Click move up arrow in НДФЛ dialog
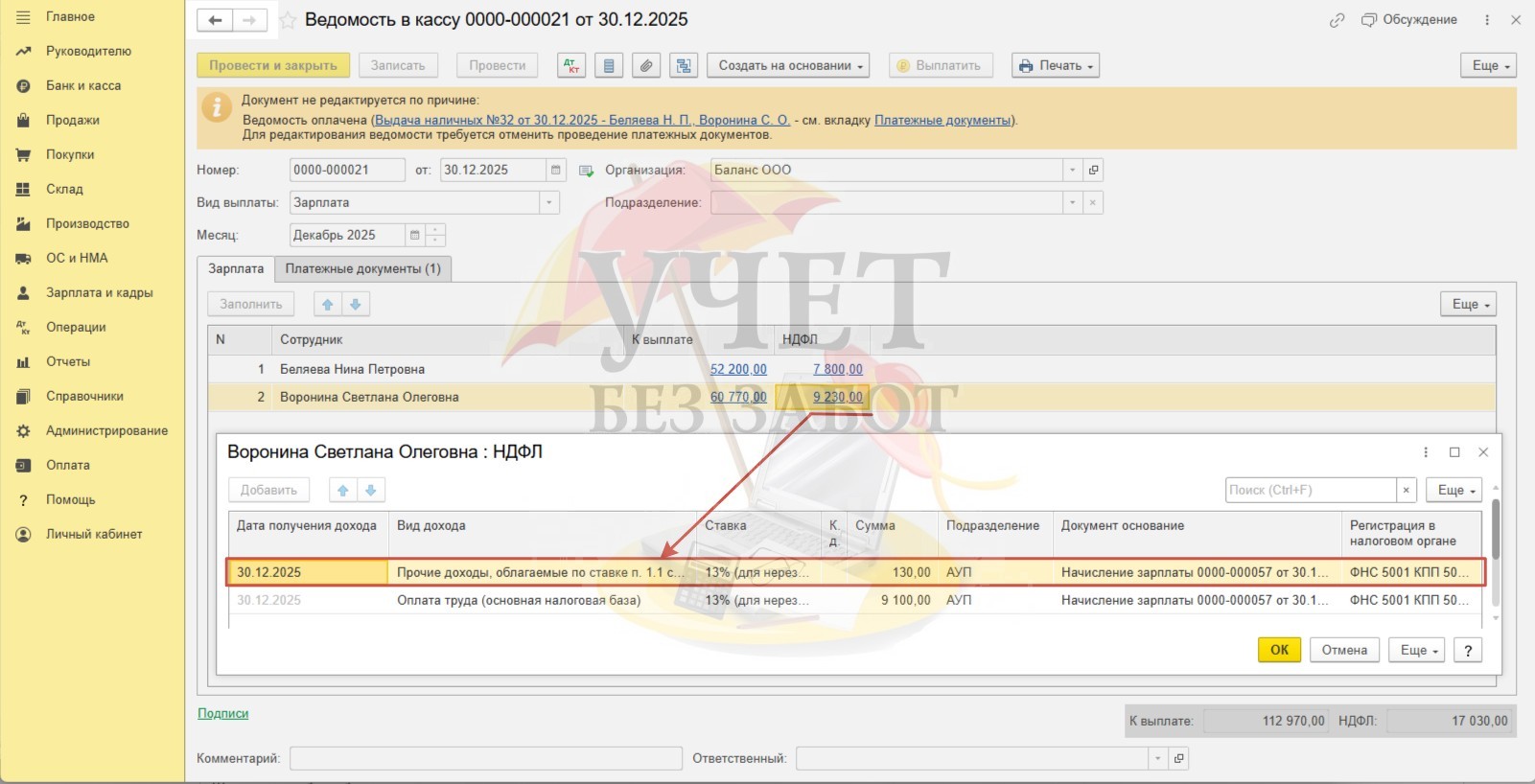 coord(343,490)
